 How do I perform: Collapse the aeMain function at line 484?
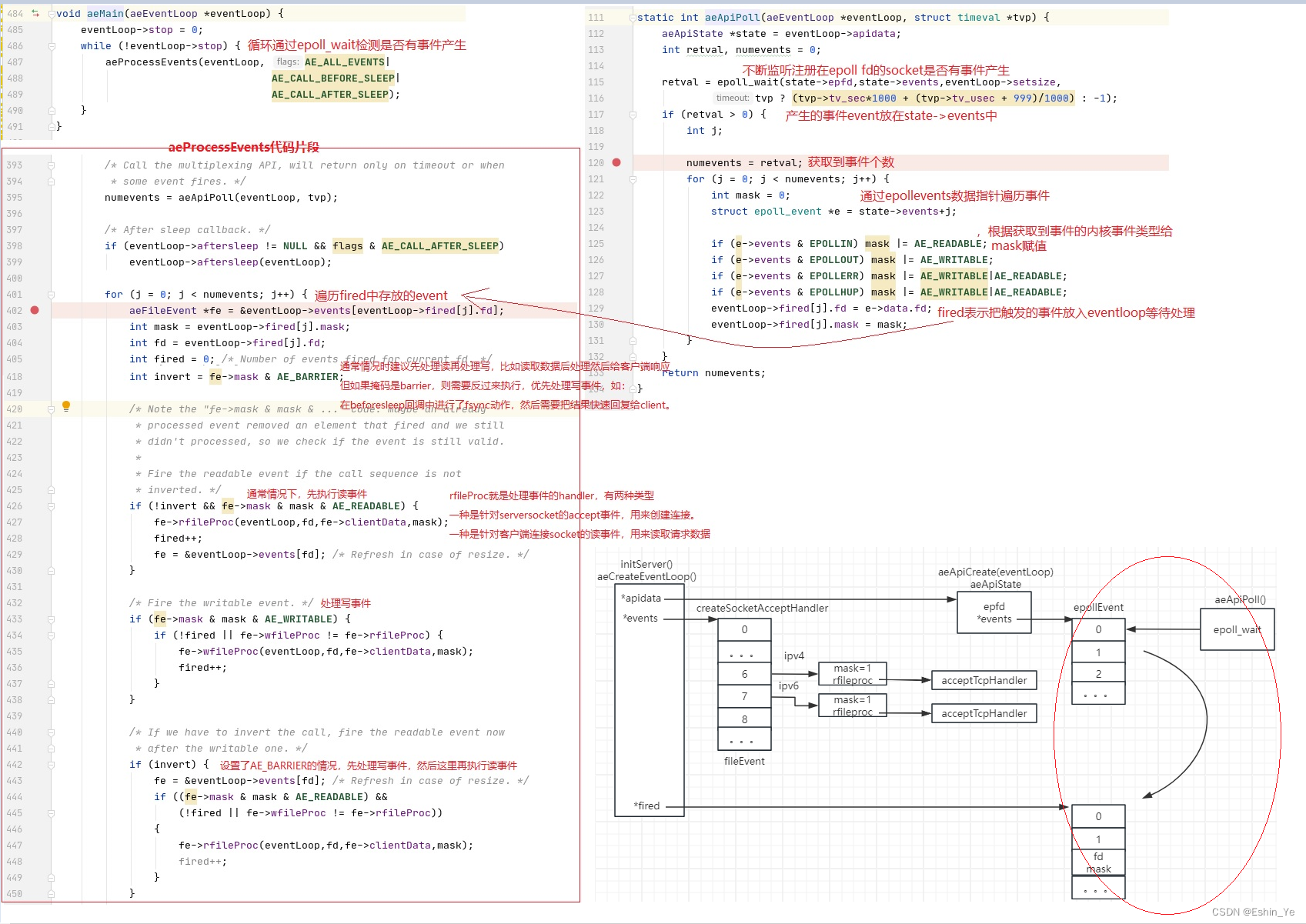tap(52, 14)
